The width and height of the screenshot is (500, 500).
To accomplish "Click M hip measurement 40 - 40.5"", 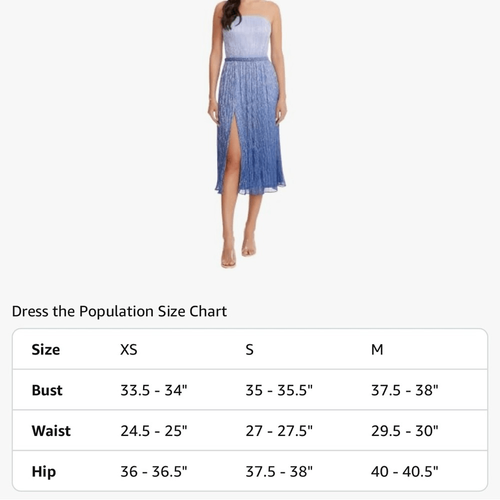I will [x=405, y=472].
